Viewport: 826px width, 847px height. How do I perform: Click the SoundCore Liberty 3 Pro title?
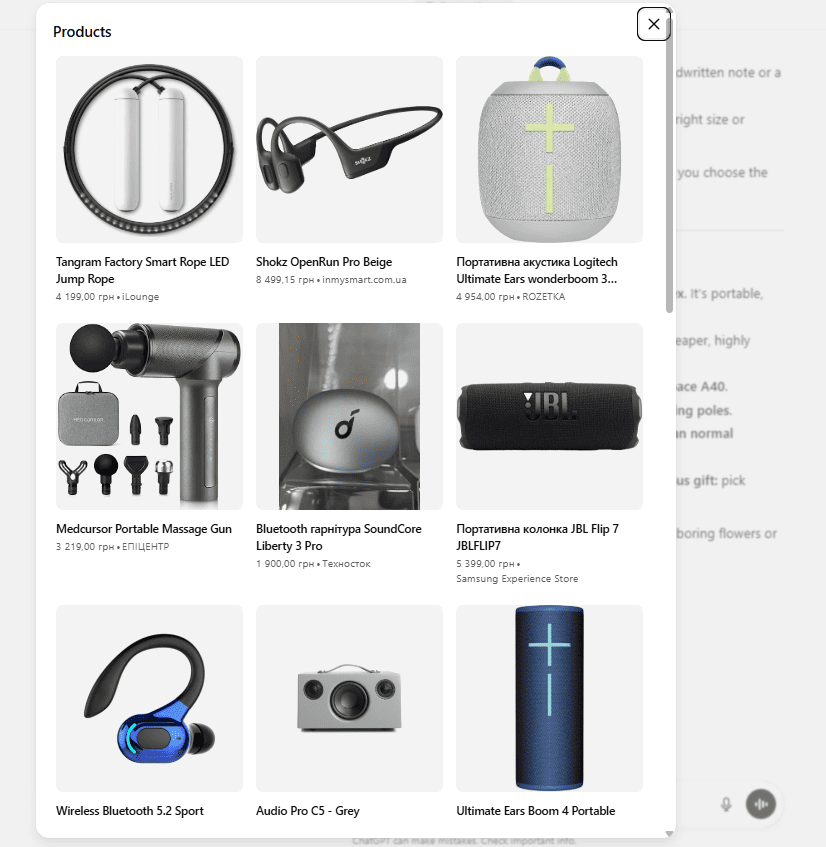point(339,537)
